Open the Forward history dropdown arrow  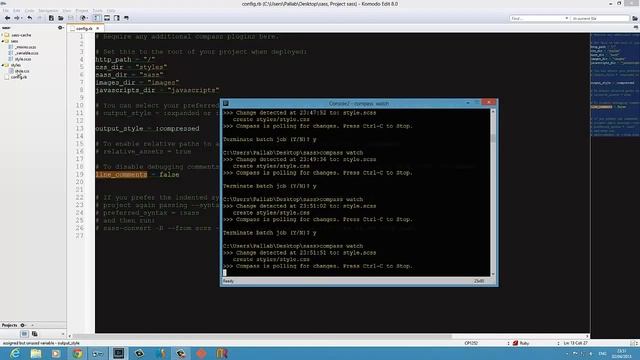[x=21, y=18]
